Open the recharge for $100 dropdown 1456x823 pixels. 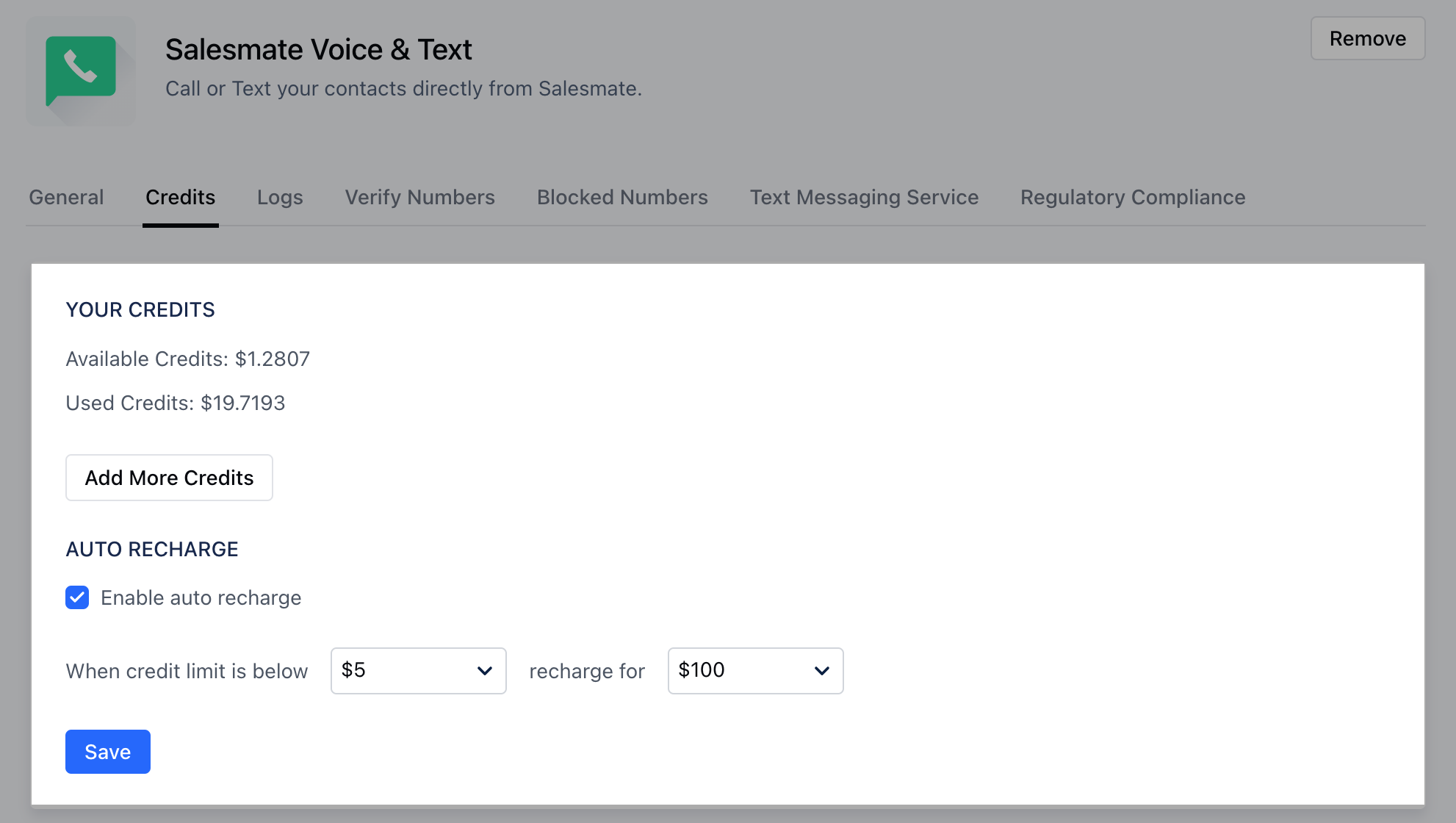click(754, 670)
